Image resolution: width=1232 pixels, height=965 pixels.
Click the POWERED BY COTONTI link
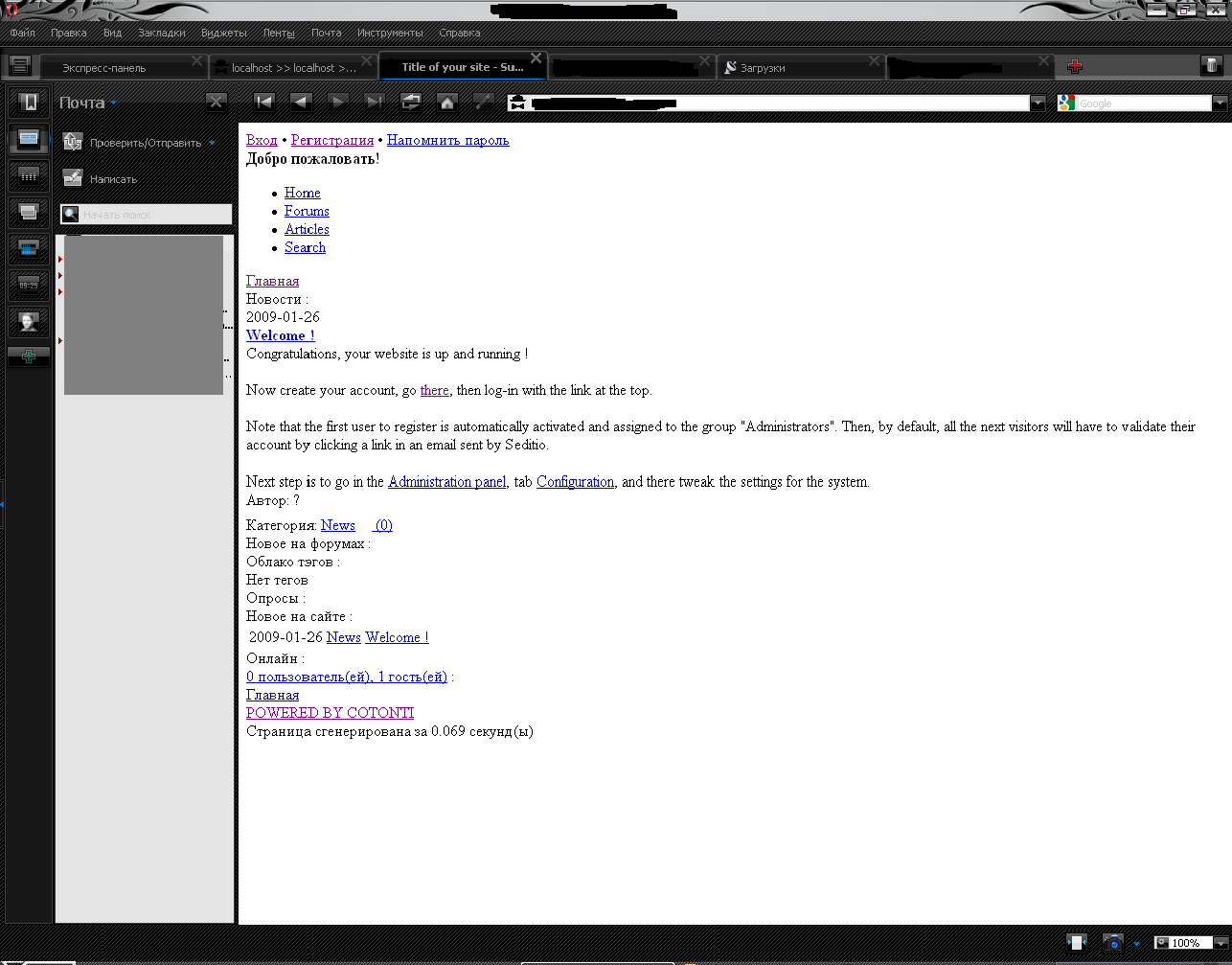(x=330, y=712)
